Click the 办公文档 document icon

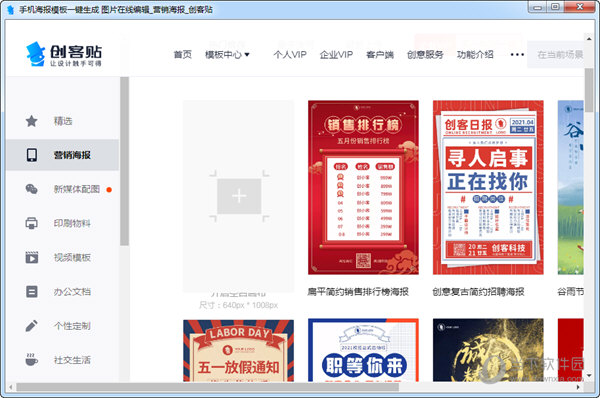point(31,292)
